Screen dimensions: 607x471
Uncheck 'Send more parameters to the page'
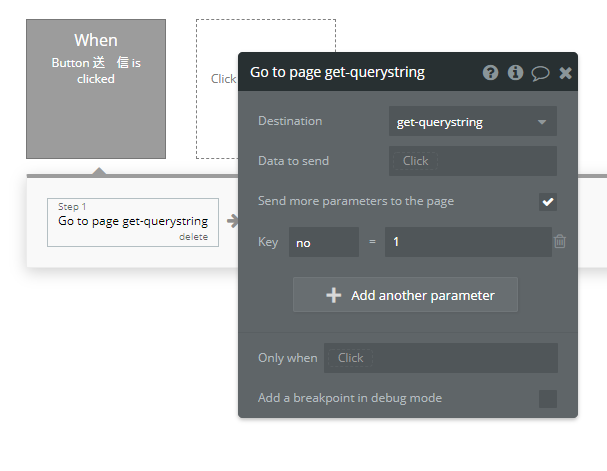pos(548,202)
